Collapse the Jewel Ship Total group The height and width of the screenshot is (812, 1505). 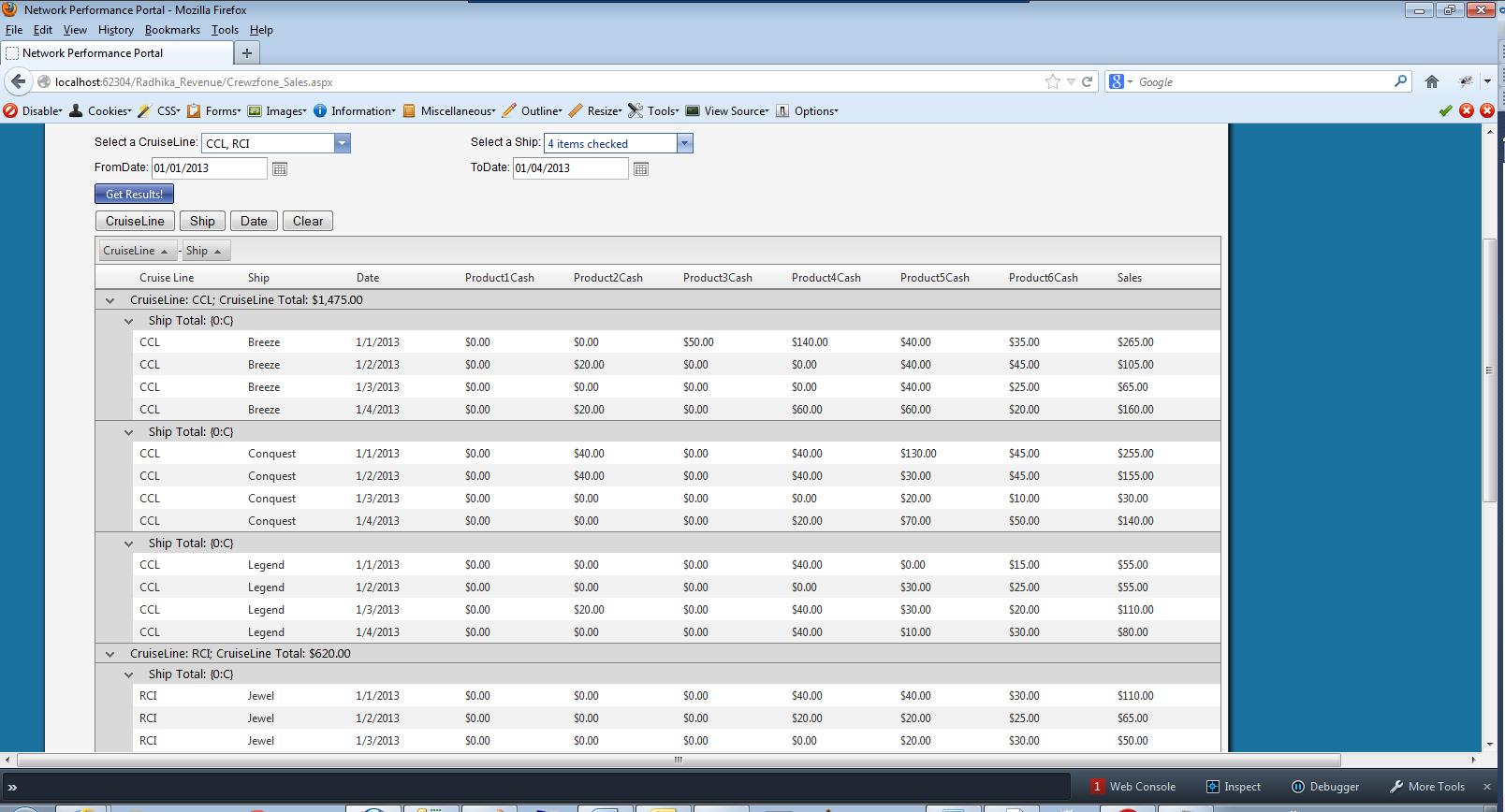pos(129,674)
